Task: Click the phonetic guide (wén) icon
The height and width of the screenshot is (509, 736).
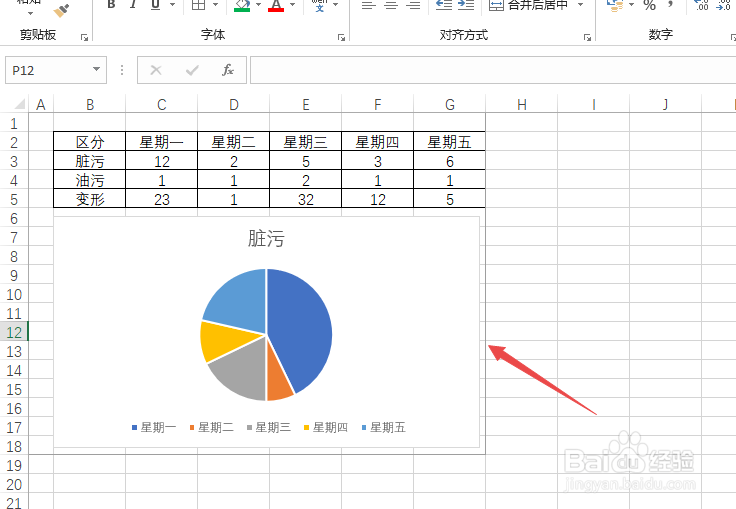Action: (319, 5)
